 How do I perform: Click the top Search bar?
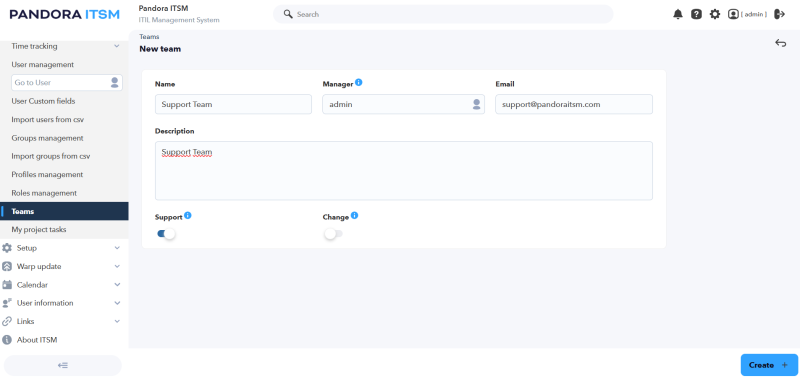point(443,14)
